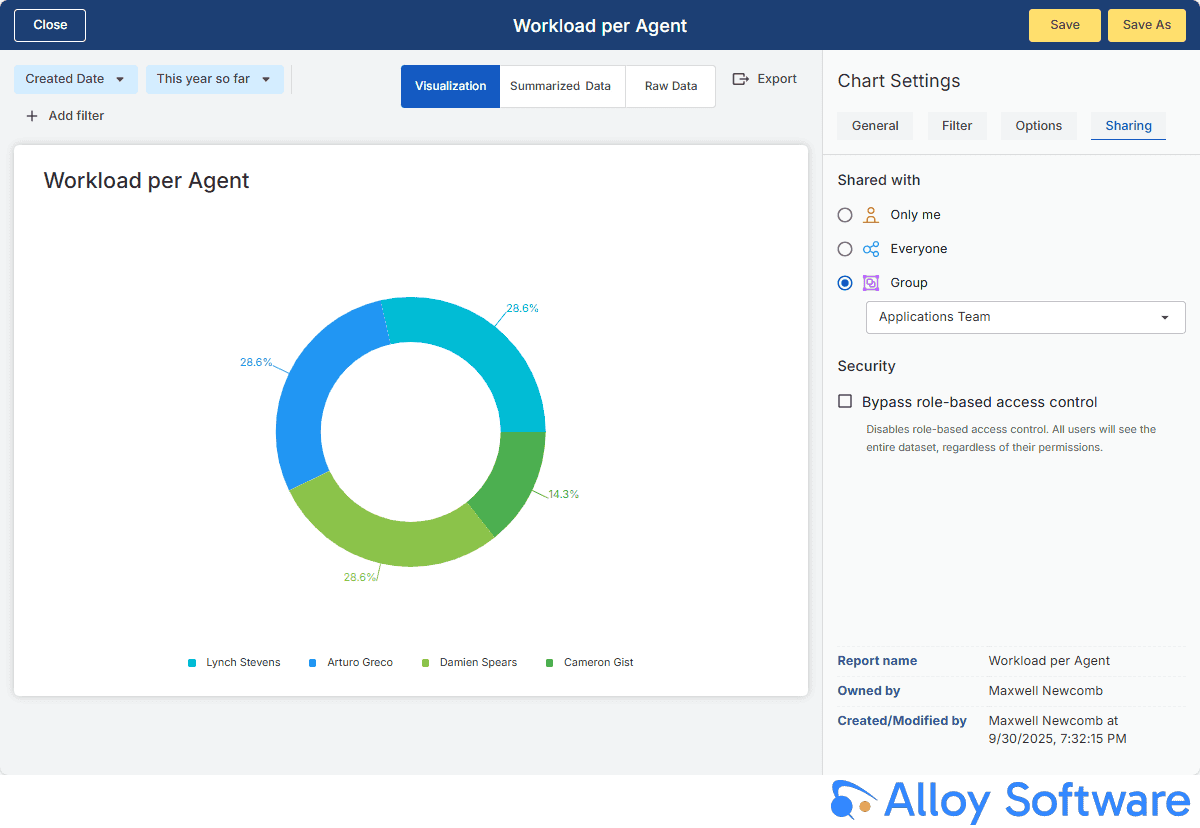Select the Only me radio button
The height and width of the screenshot is (828, 1200).
tap(845, 215)
